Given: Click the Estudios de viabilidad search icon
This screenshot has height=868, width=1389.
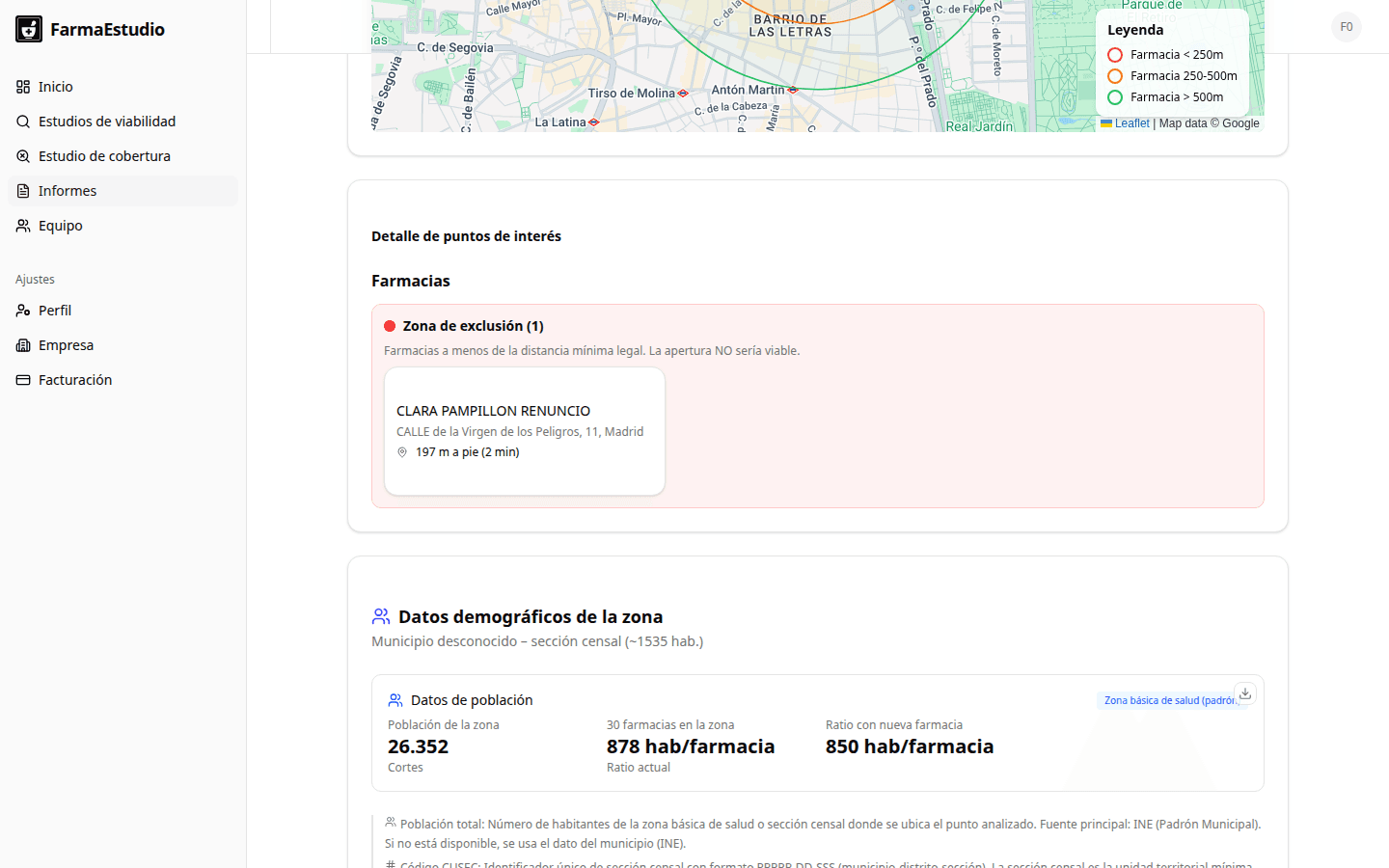Looking at the screenshot, I should tap(23, 122).
